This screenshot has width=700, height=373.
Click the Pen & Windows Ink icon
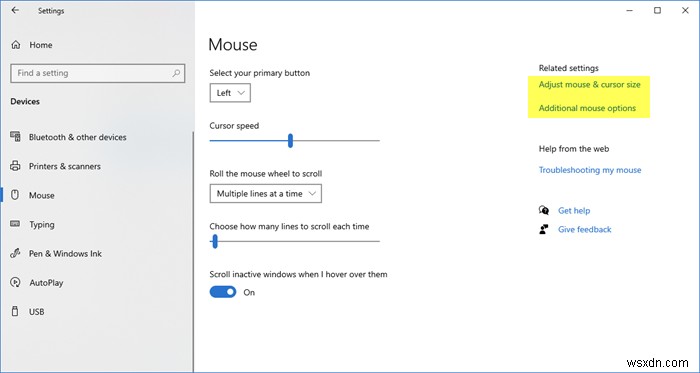tap(15, 253)
